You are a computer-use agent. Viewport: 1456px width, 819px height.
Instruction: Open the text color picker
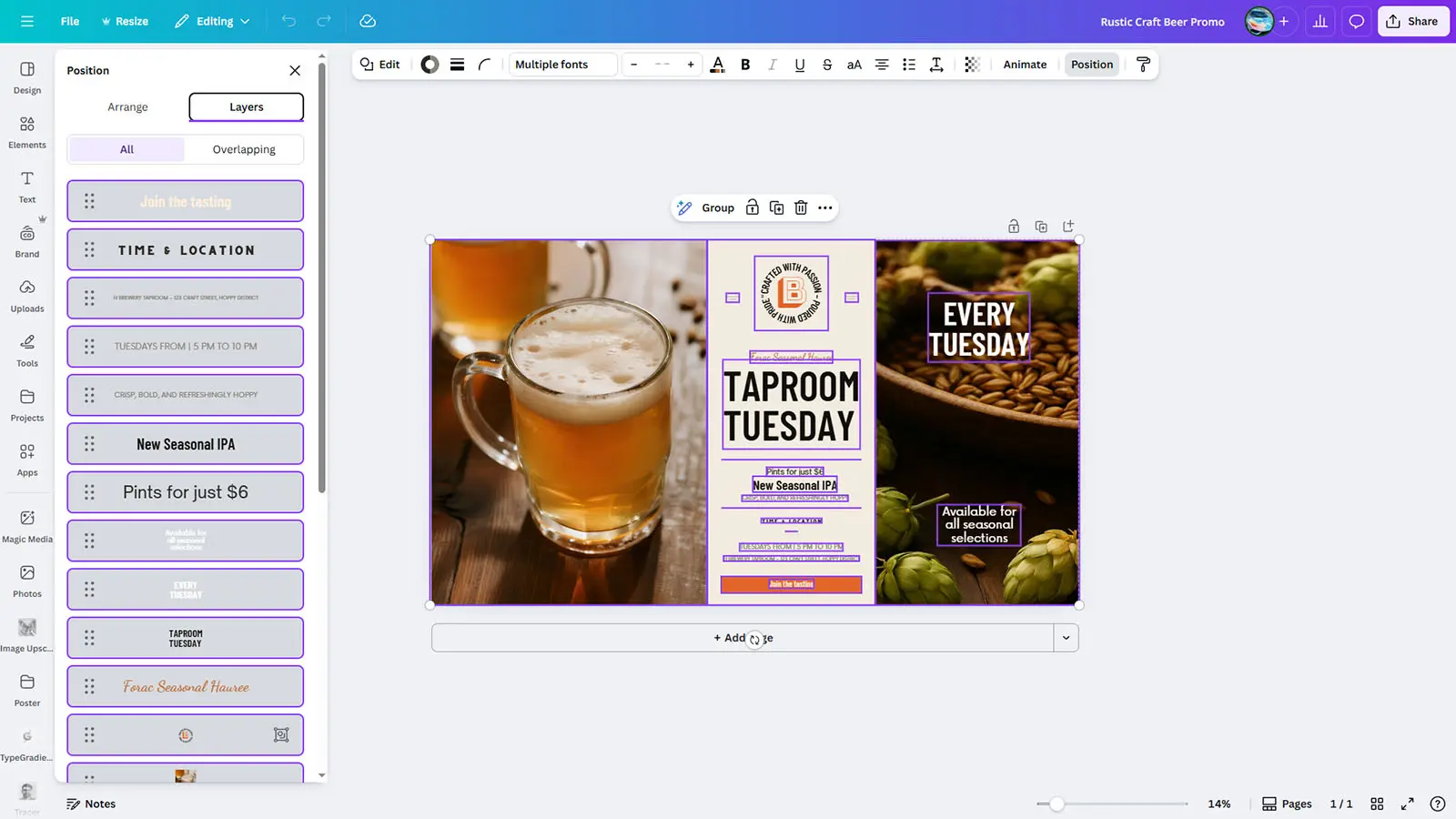point(717,65)
